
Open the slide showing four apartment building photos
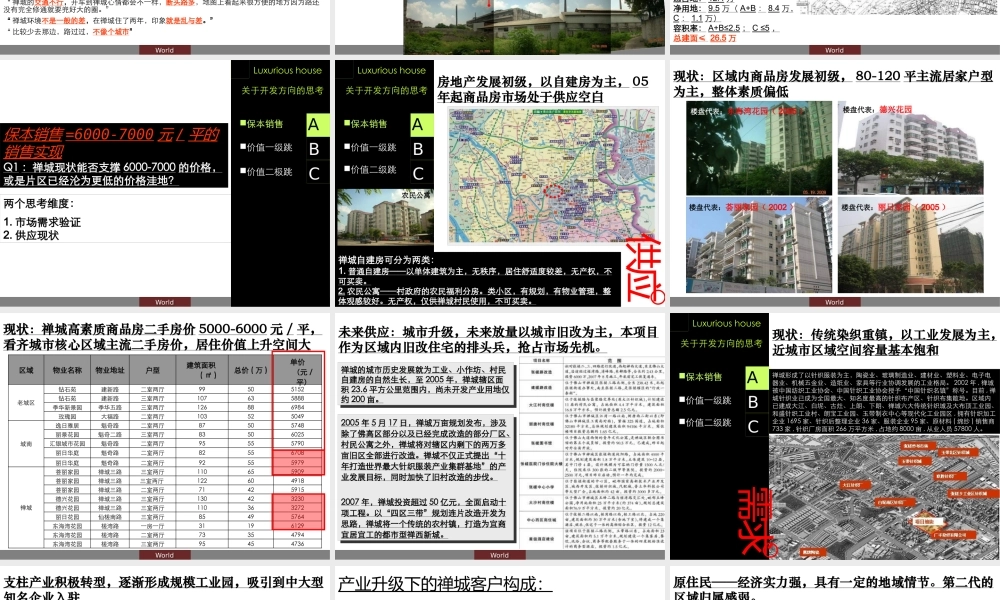tap(834, 183)
